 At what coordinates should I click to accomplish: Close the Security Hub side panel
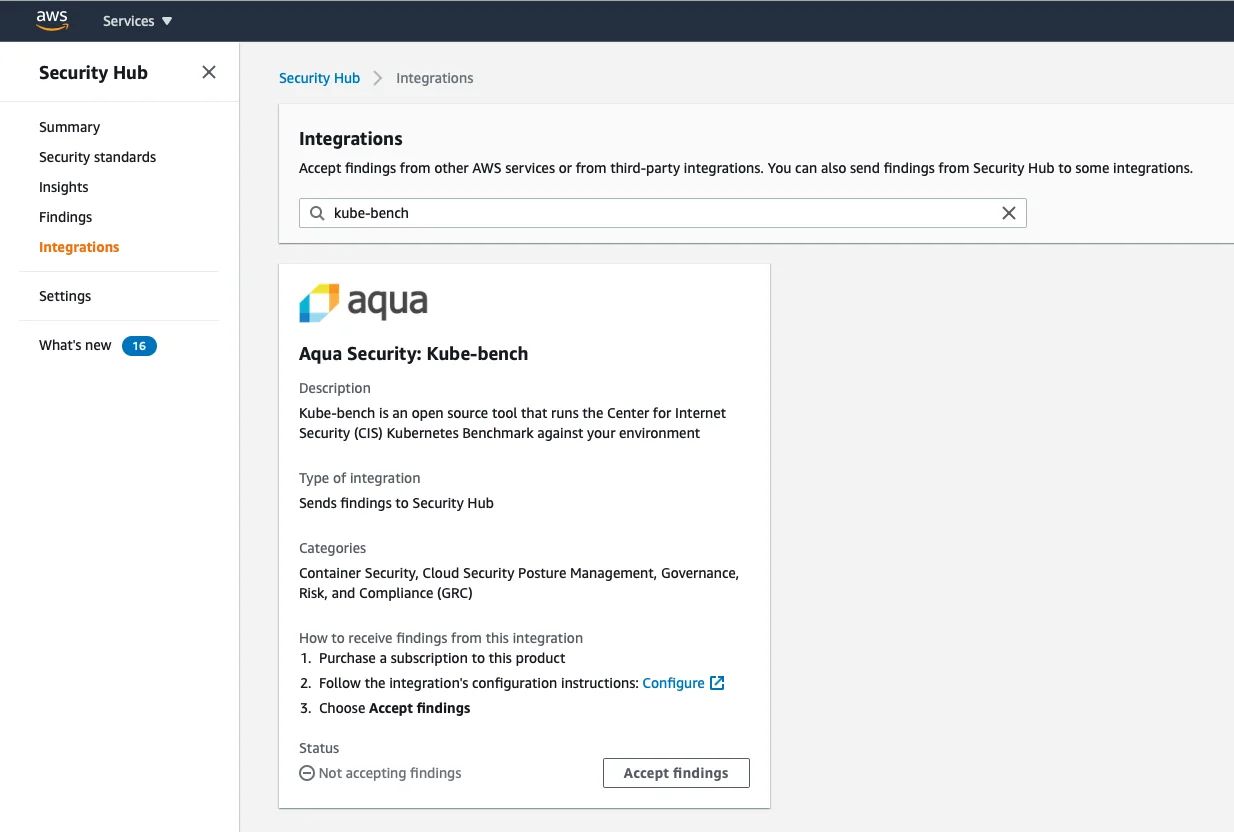[x=209, y=72]
